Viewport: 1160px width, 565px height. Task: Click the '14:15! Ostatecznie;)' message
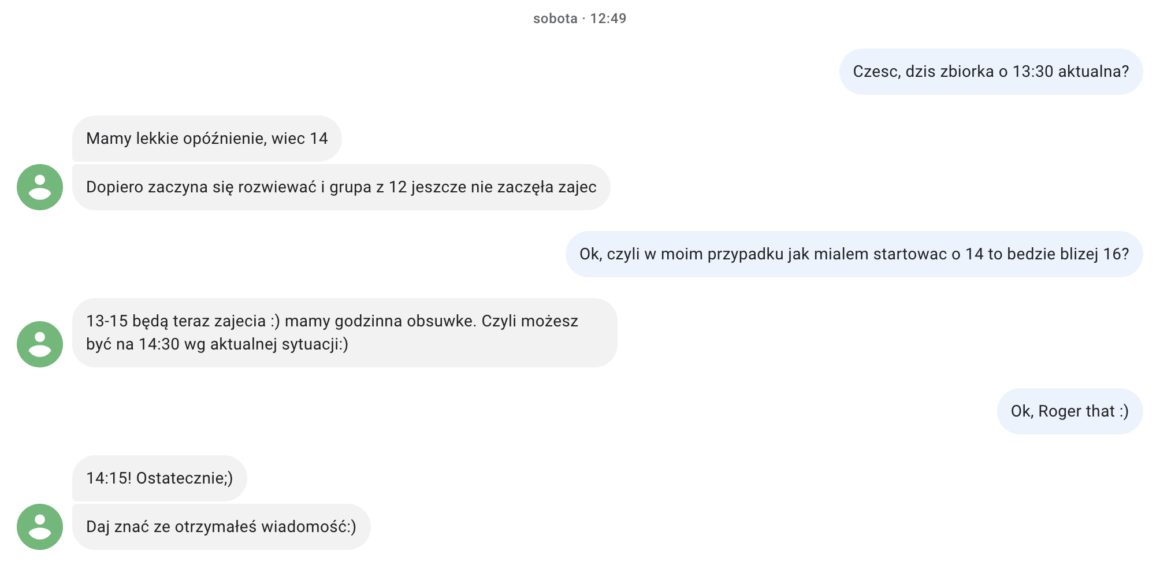[159, 478]
